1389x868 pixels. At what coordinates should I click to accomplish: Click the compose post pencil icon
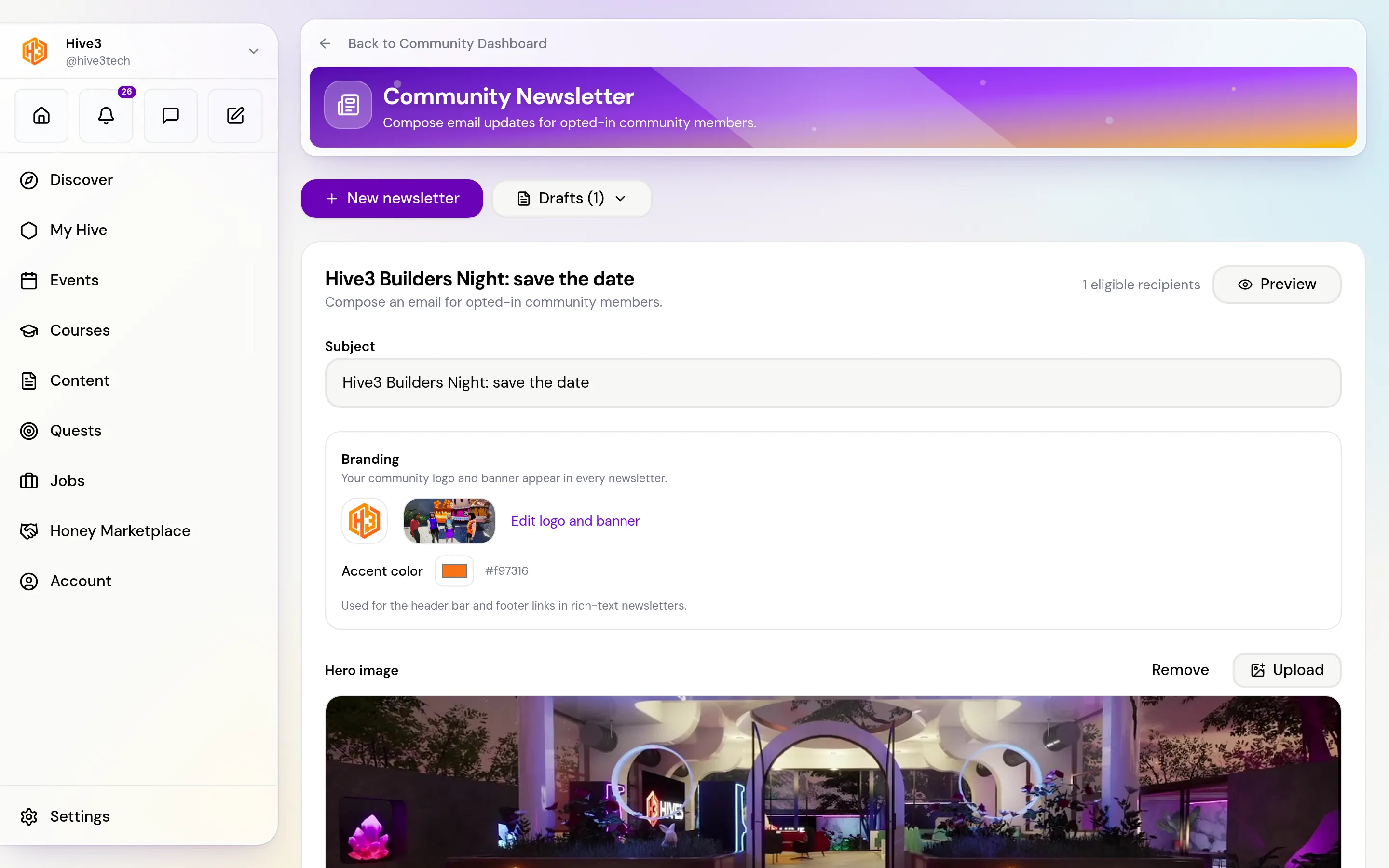tap(235, 115)
